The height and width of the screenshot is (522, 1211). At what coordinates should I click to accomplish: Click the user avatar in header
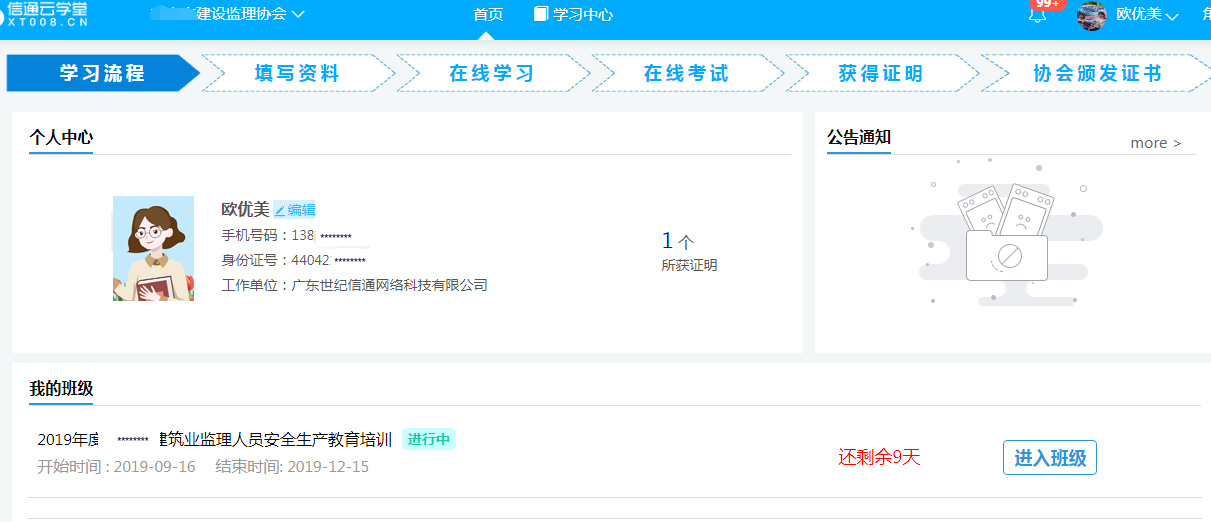pos(1092,16)
